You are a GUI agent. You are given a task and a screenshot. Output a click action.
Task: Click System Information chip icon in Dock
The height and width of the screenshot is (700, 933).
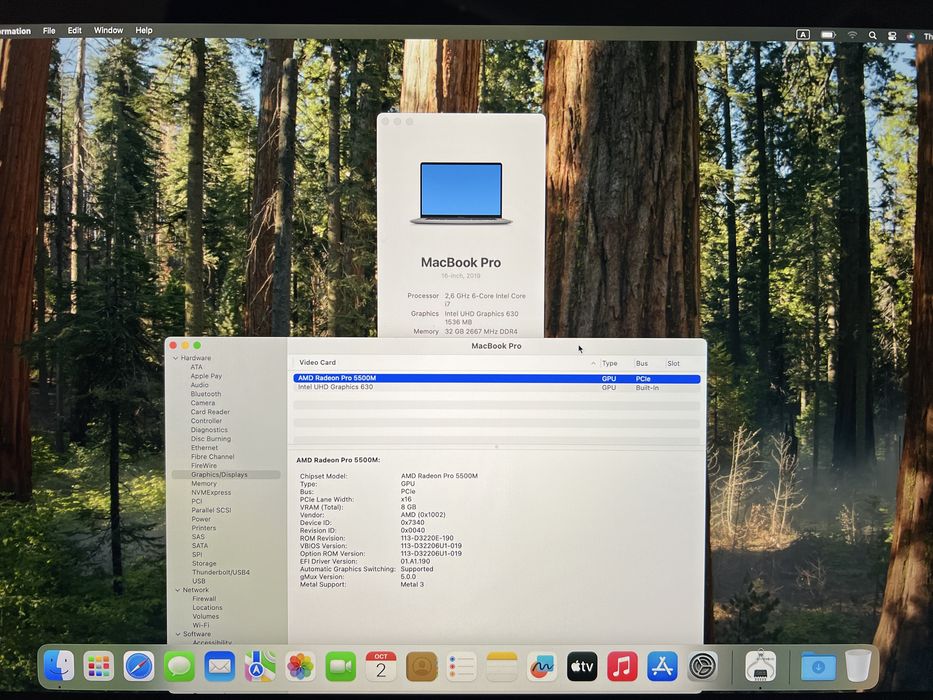pos(760,666)
